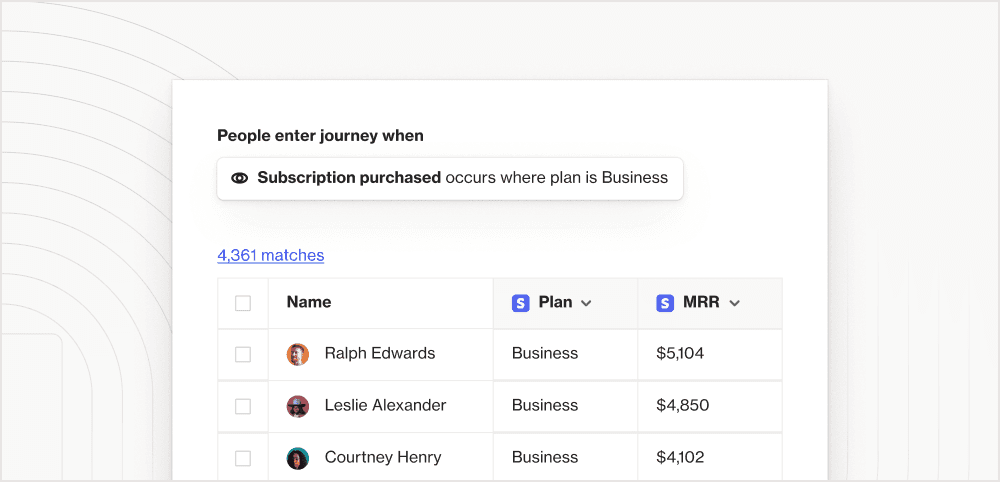Click Courtney Henry's avatar
The height and width of the screenshot is (482, 1000).
pos(298,458)
